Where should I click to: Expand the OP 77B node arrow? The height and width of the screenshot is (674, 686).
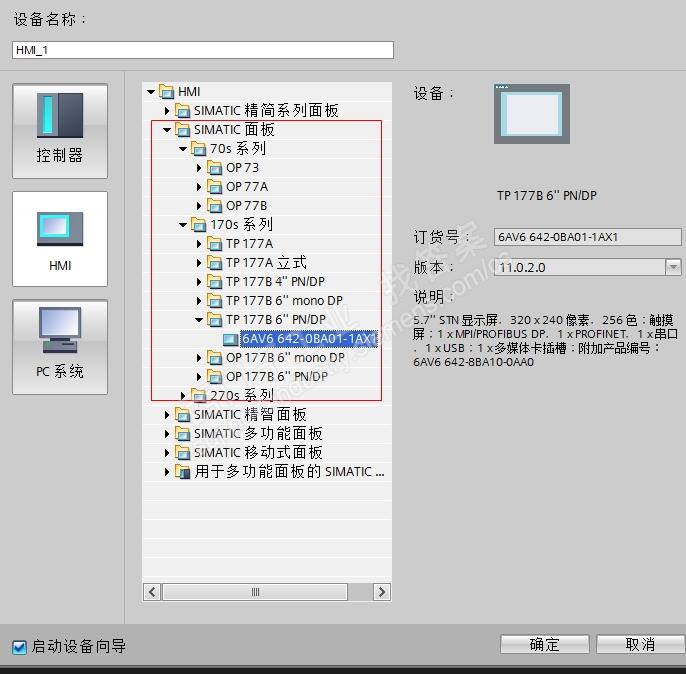point(199,206)
